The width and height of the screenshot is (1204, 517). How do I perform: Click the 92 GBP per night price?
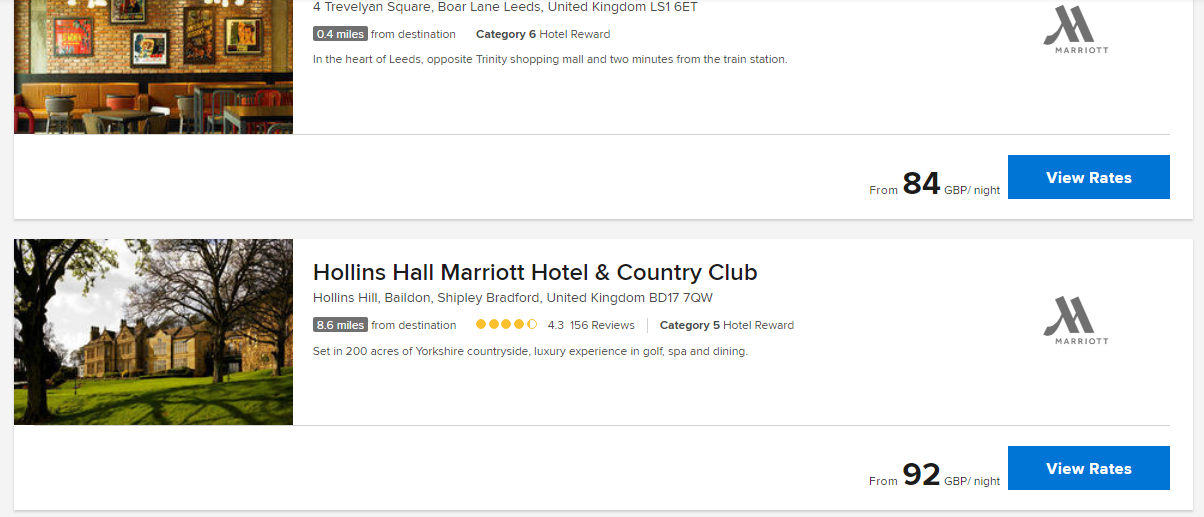click(x=921, y=475)
